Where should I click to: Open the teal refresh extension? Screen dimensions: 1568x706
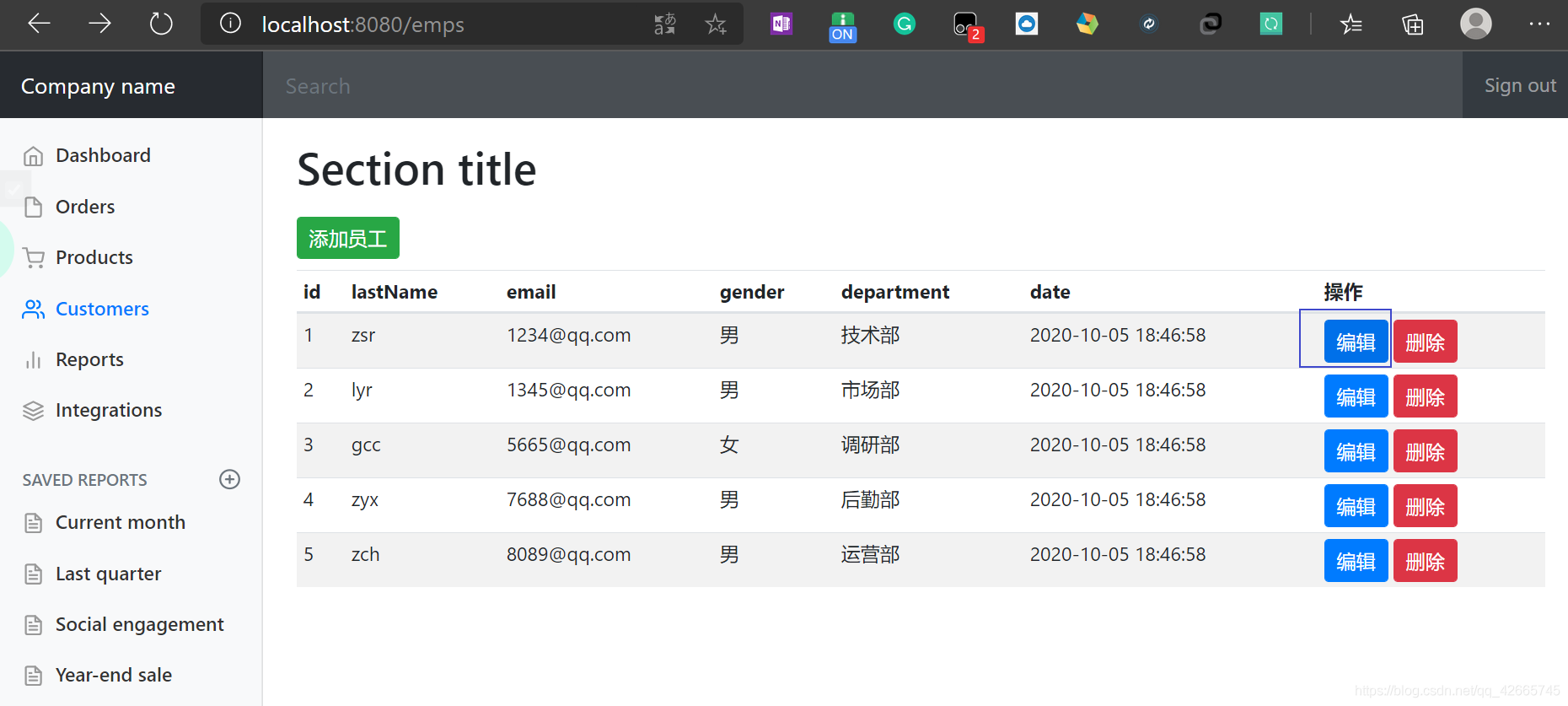(1271, 24)
